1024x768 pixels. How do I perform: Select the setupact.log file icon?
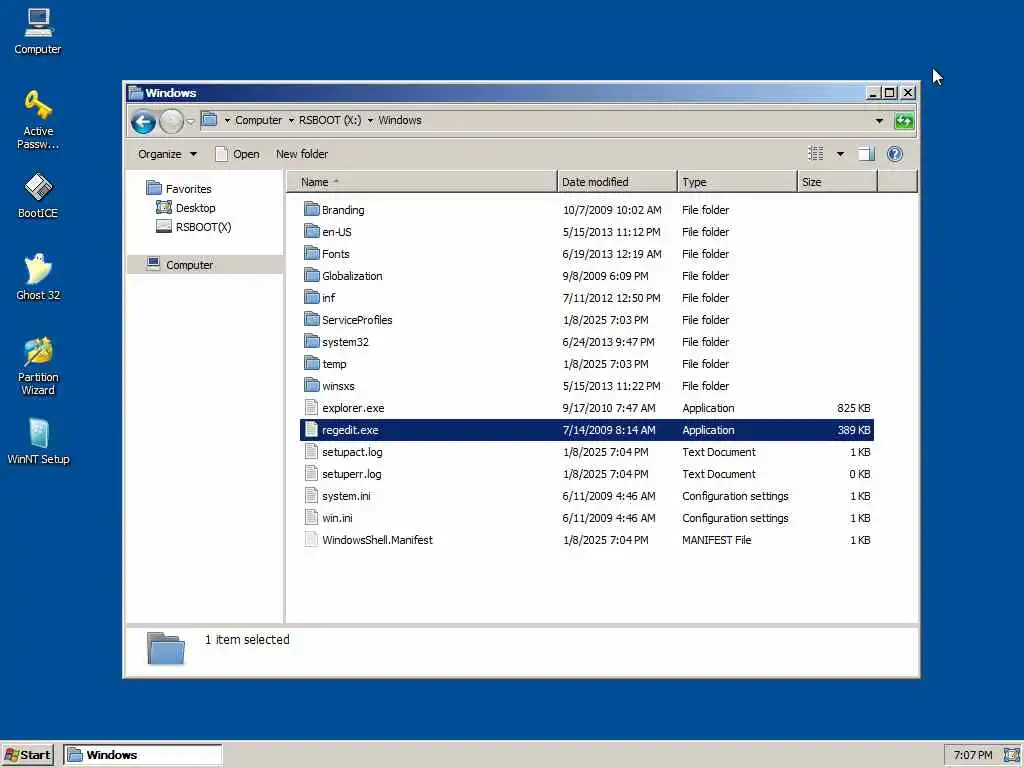coord(312,451)
